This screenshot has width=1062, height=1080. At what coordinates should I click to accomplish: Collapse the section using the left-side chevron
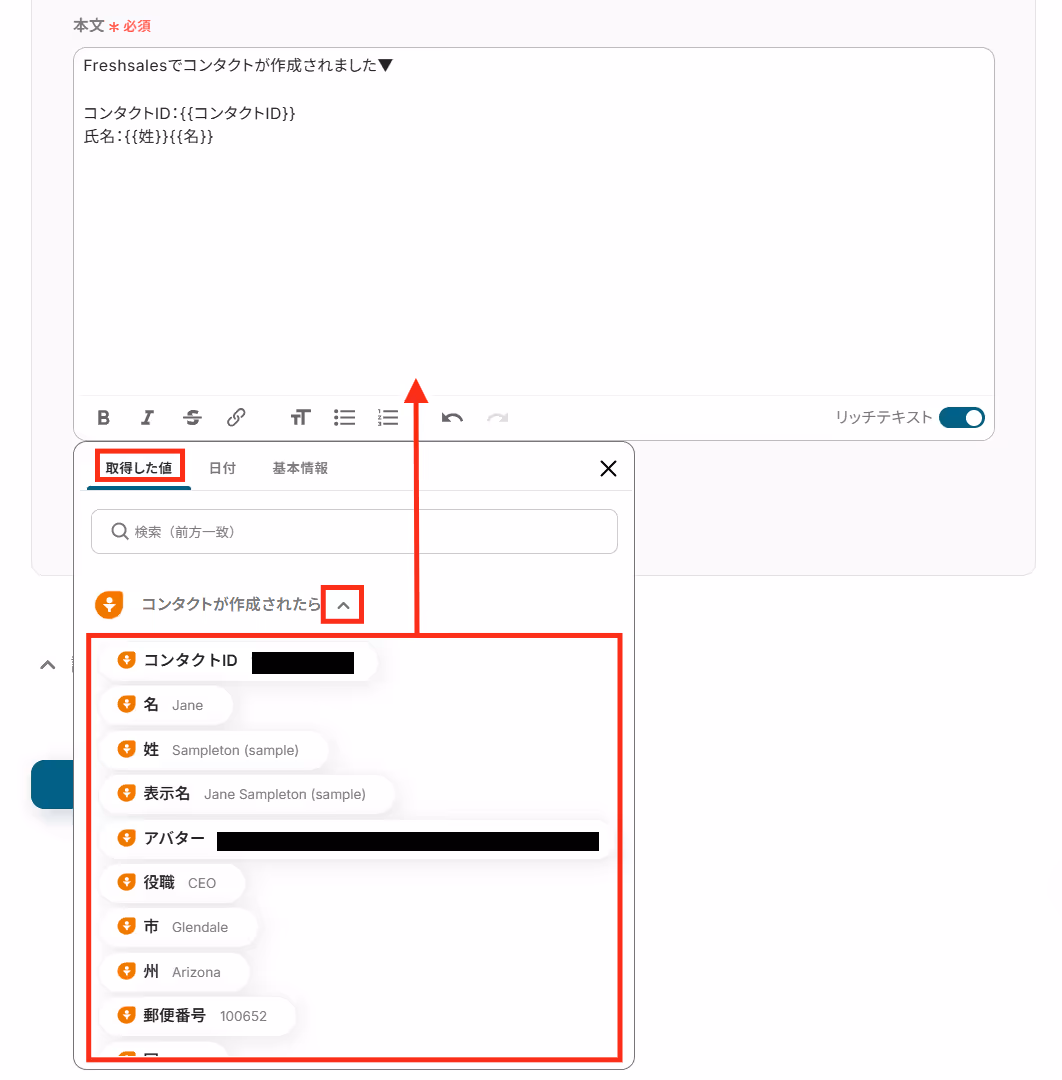point(48,665)
